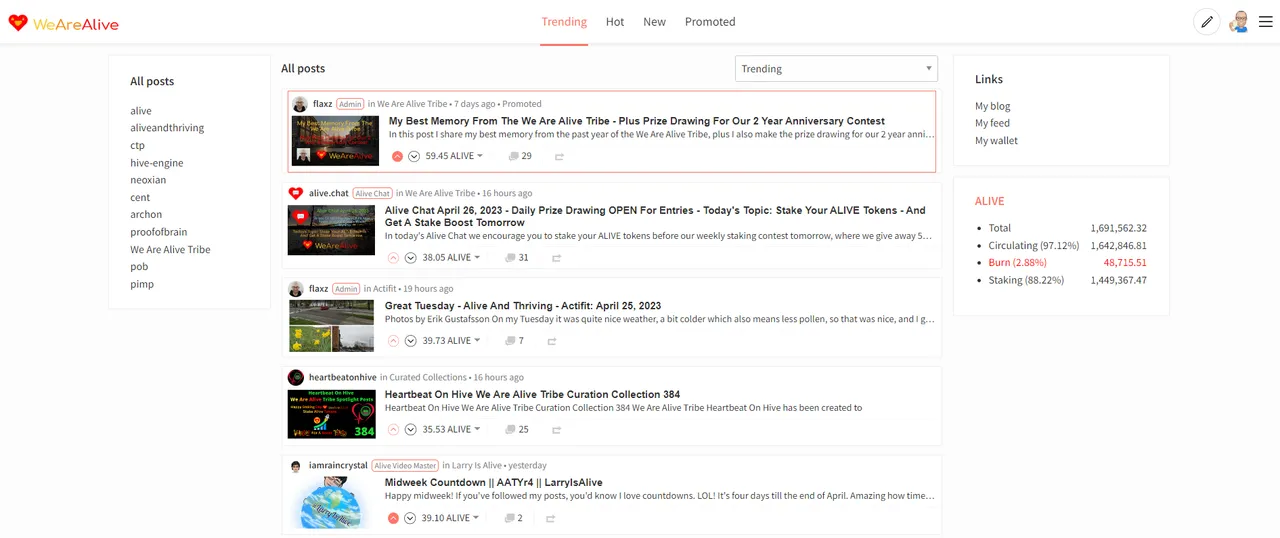Open Alive Chat April 26 post thumbnail
The height and width of the screenshot is (538, 1280).
point(331,230)
